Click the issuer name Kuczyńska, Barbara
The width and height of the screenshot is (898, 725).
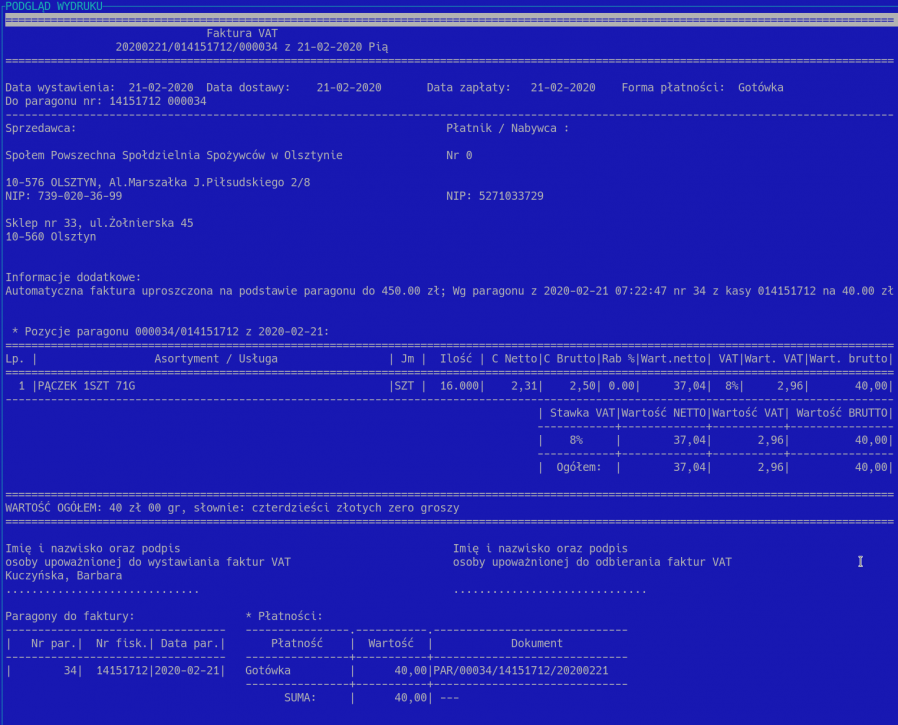64,575
